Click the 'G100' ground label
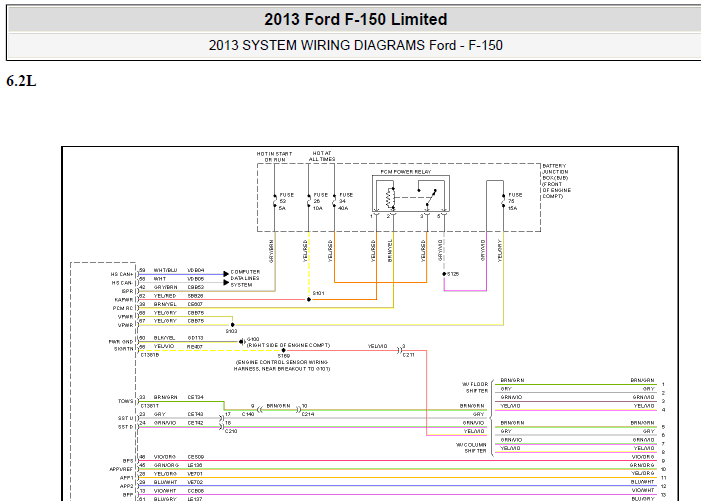This screenshot has height=501, width=701. point(253,339)
